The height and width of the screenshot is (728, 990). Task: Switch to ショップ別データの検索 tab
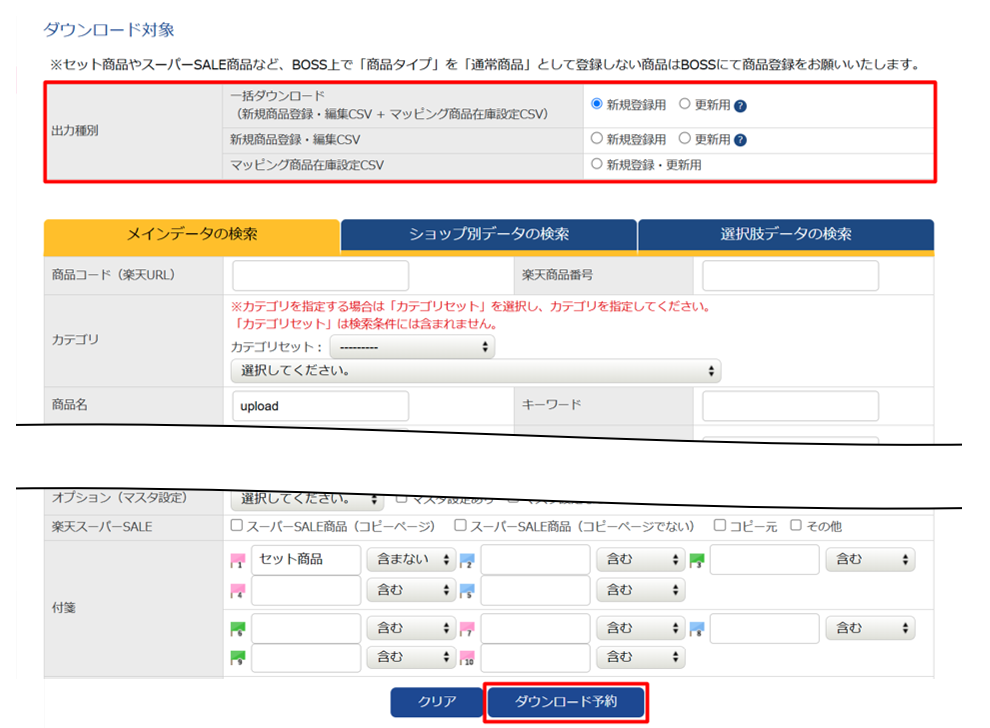(x=489, y=235)
